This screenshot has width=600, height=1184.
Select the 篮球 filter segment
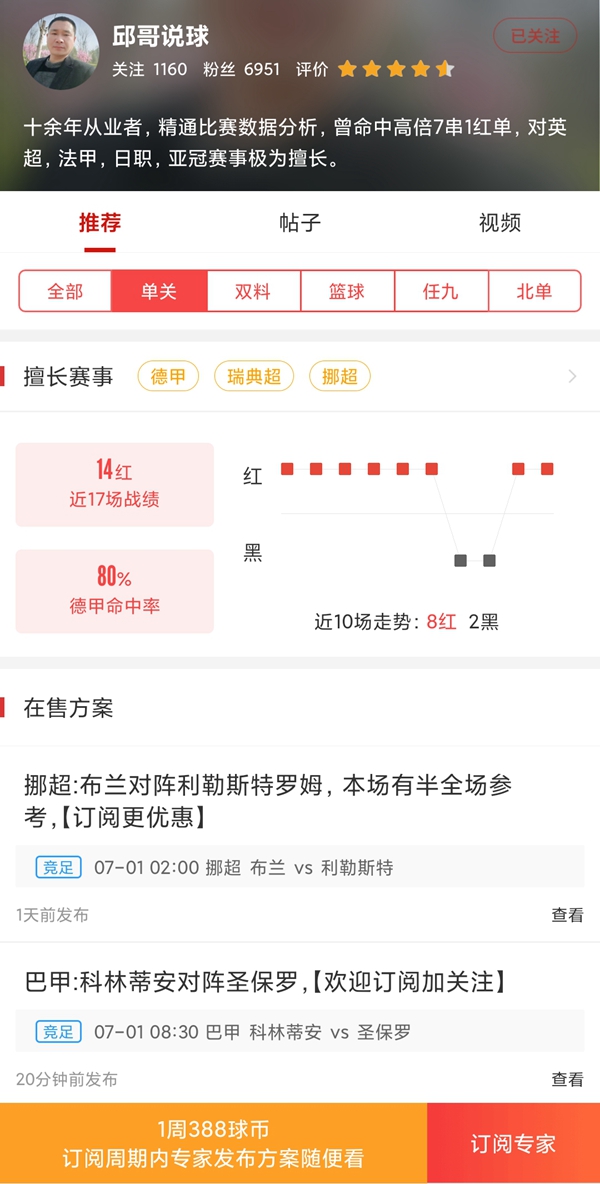click(x=347, y=291)
